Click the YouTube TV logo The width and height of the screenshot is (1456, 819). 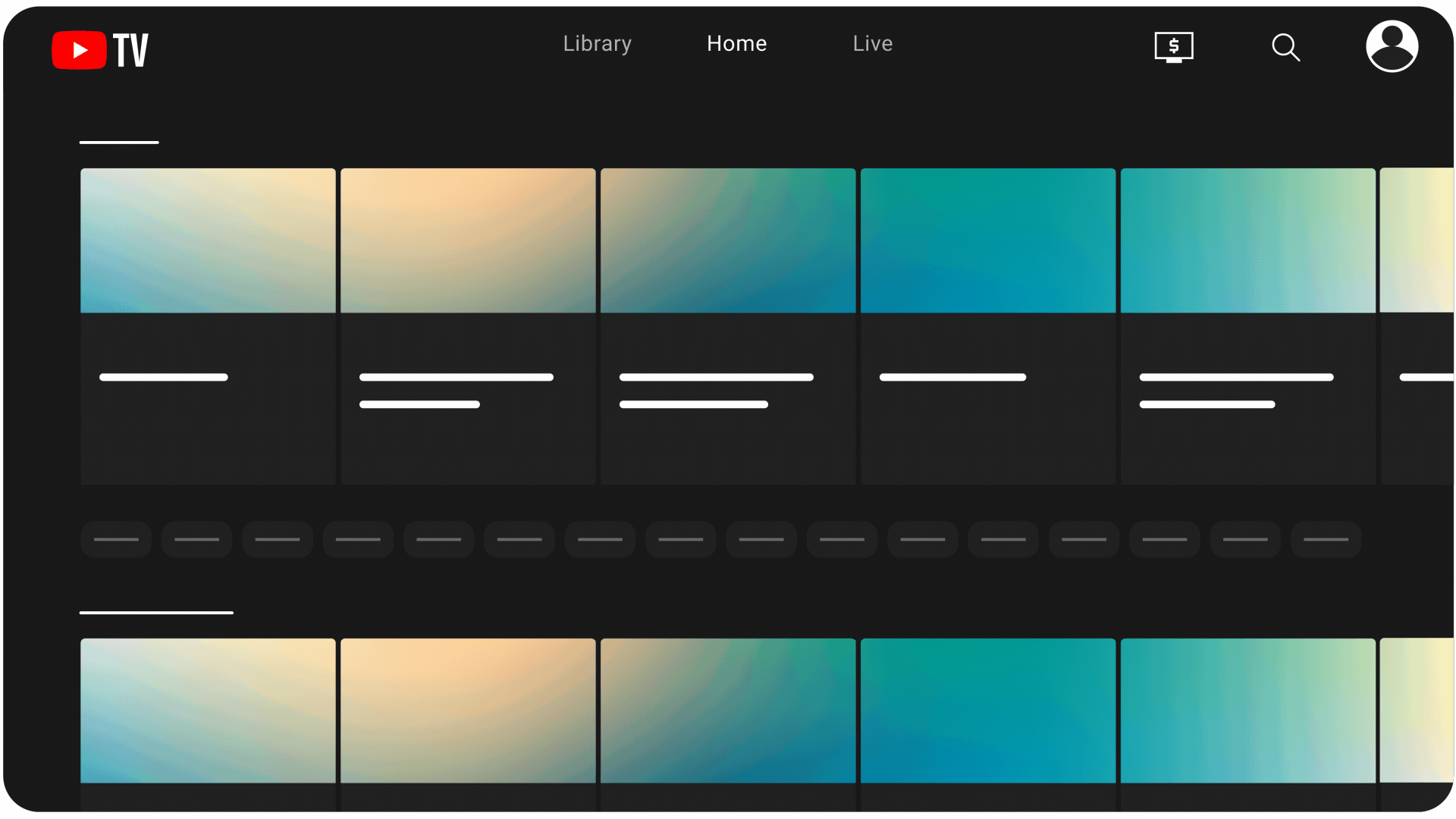click(x=100, y=50)
